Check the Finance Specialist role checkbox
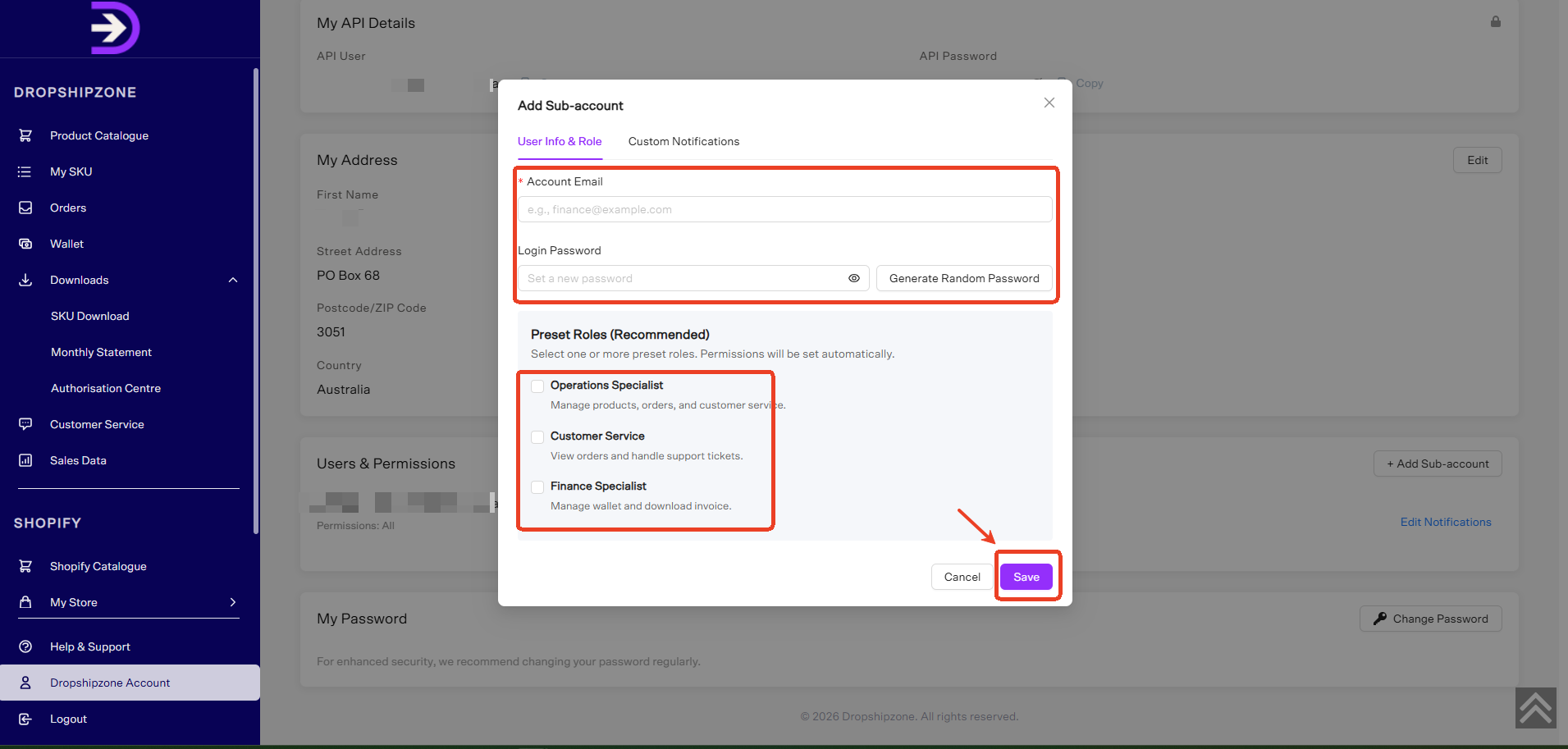1568x749 pixels. click(537, 487)
